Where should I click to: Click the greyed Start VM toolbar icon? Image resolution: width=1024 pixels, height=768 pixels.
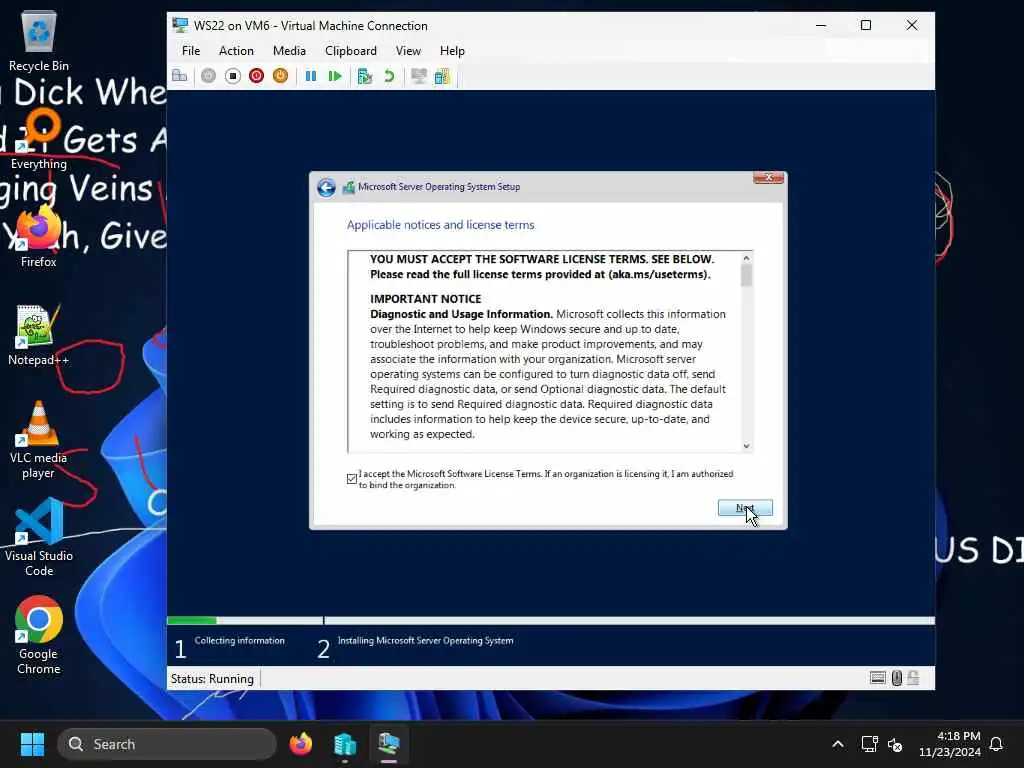click(x=208, y=76)
